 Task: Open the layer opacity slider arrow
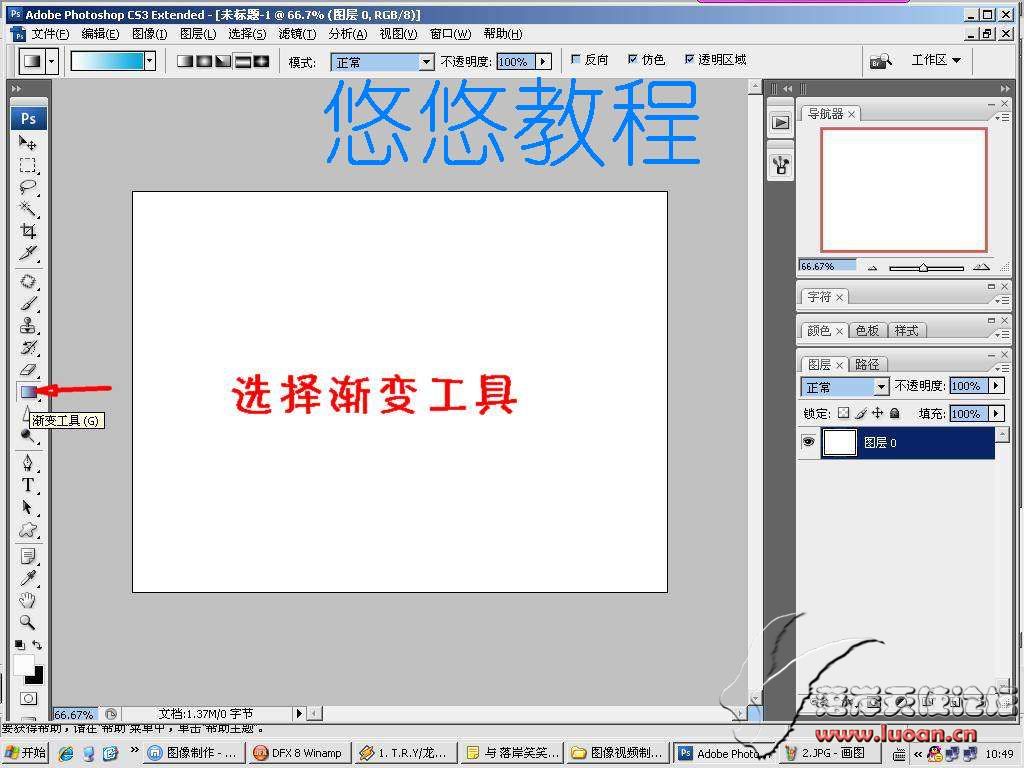[x=996, y=386]
